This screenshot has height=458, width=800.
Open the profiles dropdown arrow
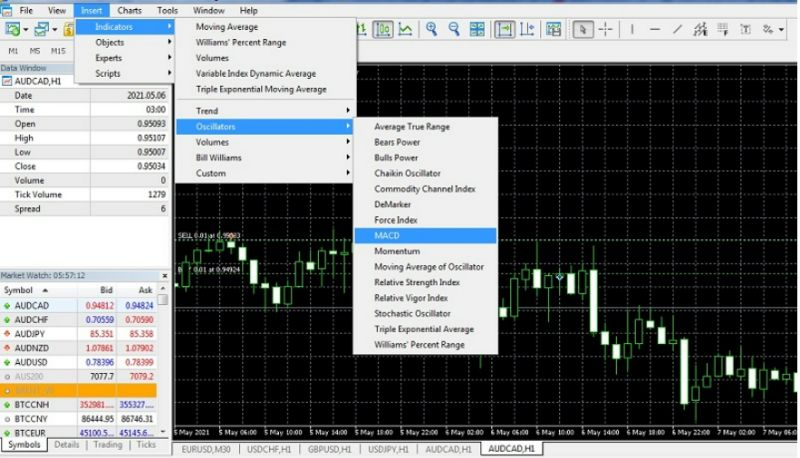coord(55,30)
